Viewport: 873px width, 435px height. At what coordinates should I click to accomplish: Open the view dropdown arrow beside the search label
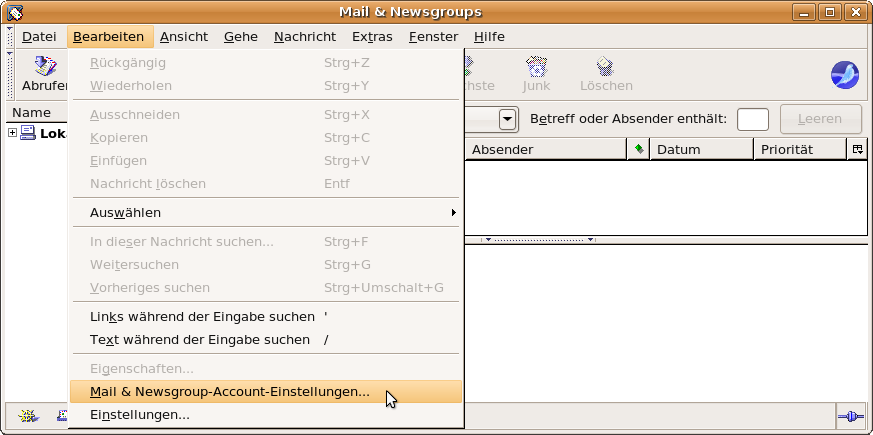(x=507, y=119)
